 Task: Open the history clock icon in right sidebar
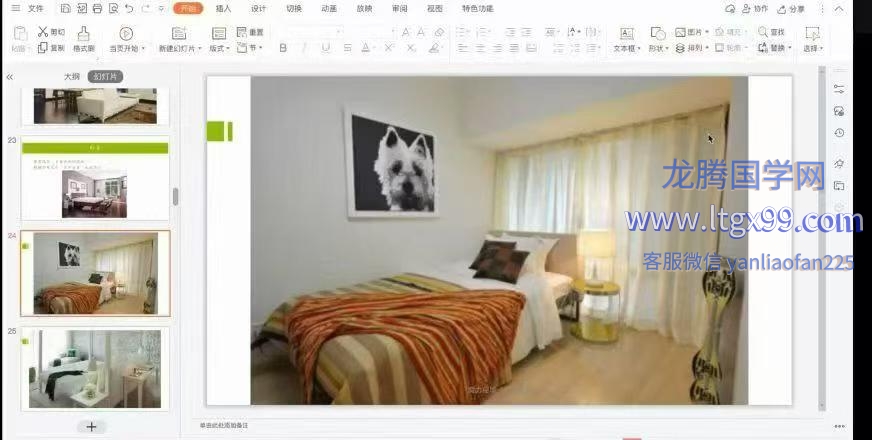tap(839, 133)
